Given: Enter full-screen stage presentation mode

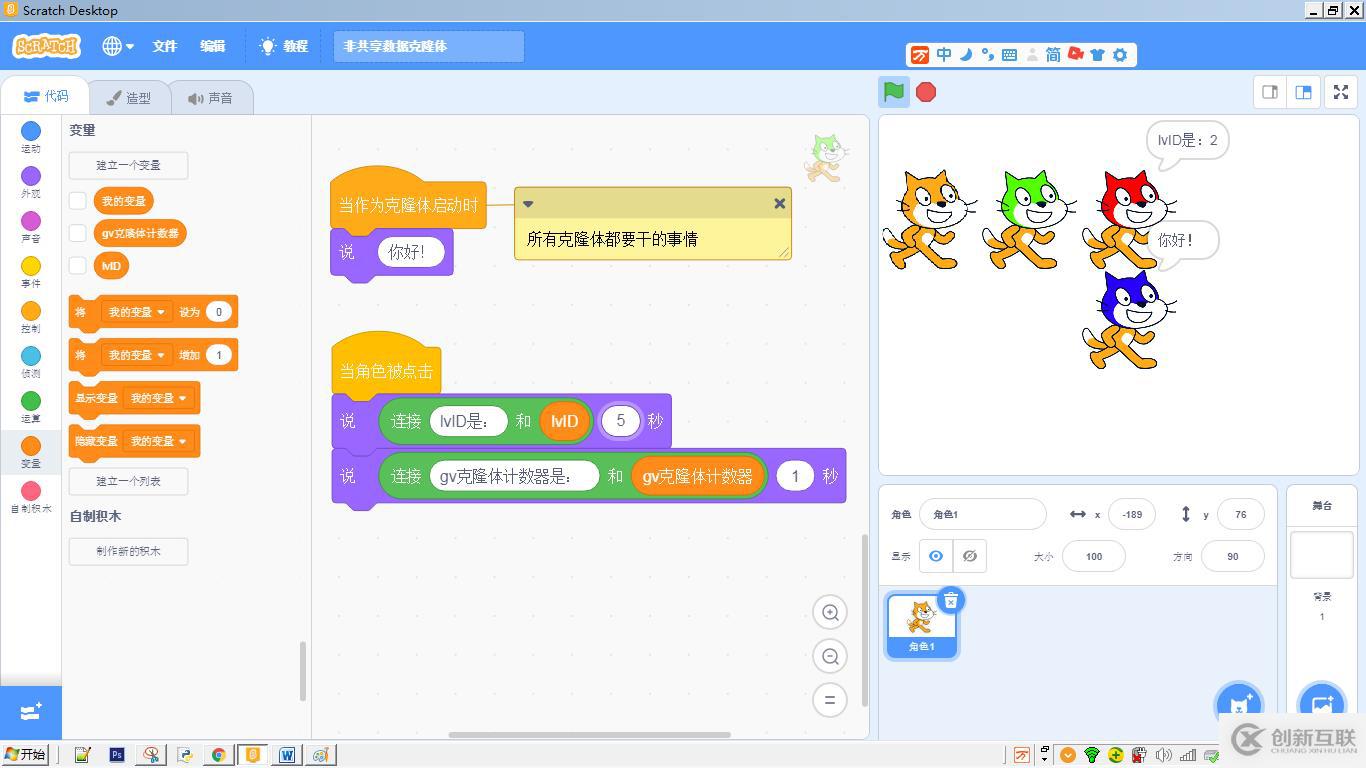Looking at the screenshot, I should pos(1340,91).
